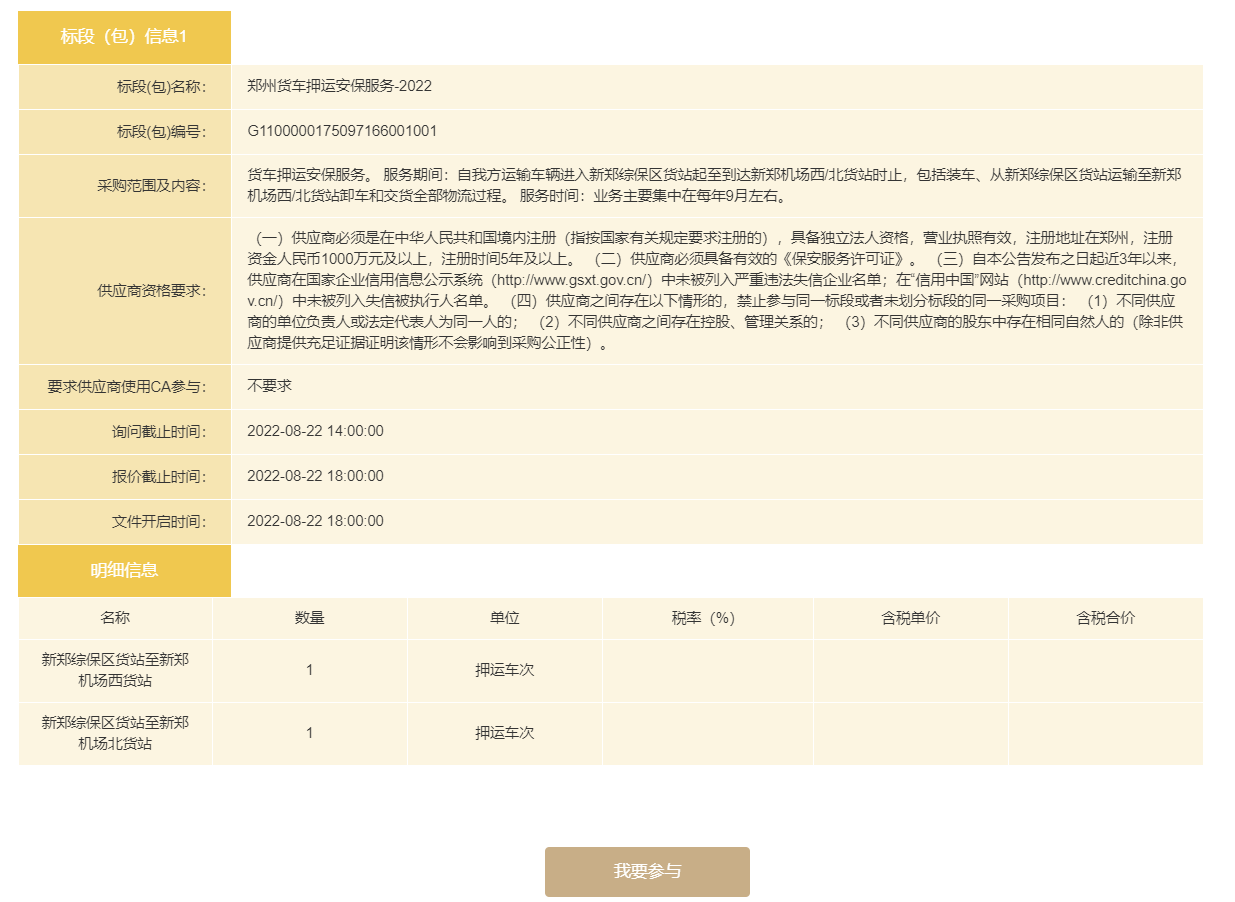Click the package name 郑州货车押运安保服务-2022
This screenshot has height=902, width=1235.
339,86
